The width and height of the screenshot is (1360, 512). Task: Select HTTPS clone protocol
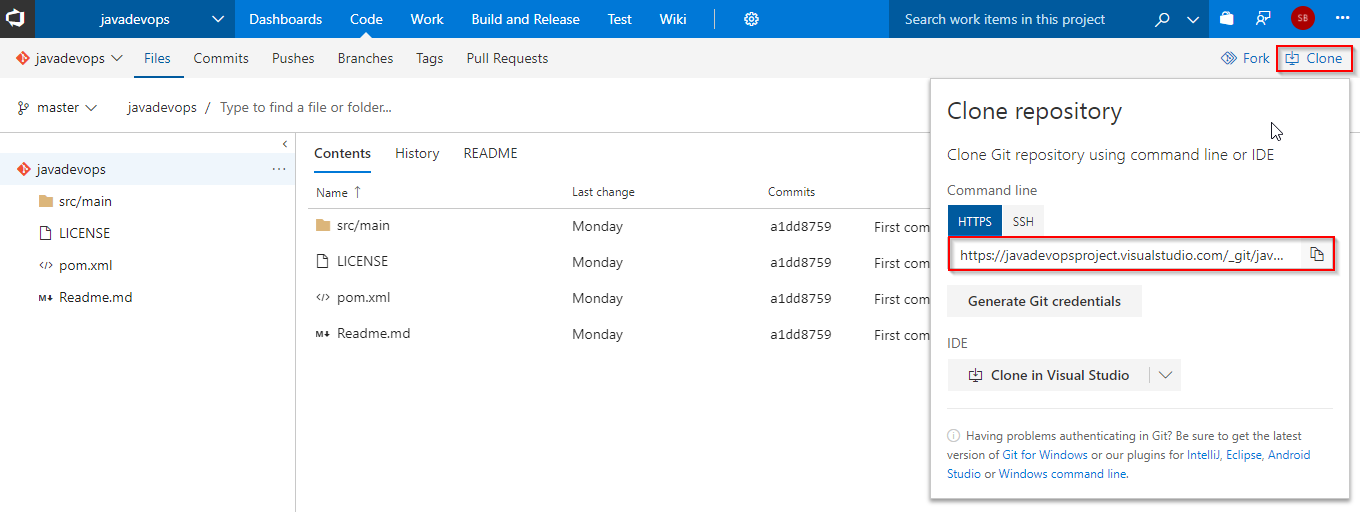click(x=974, y=221)
